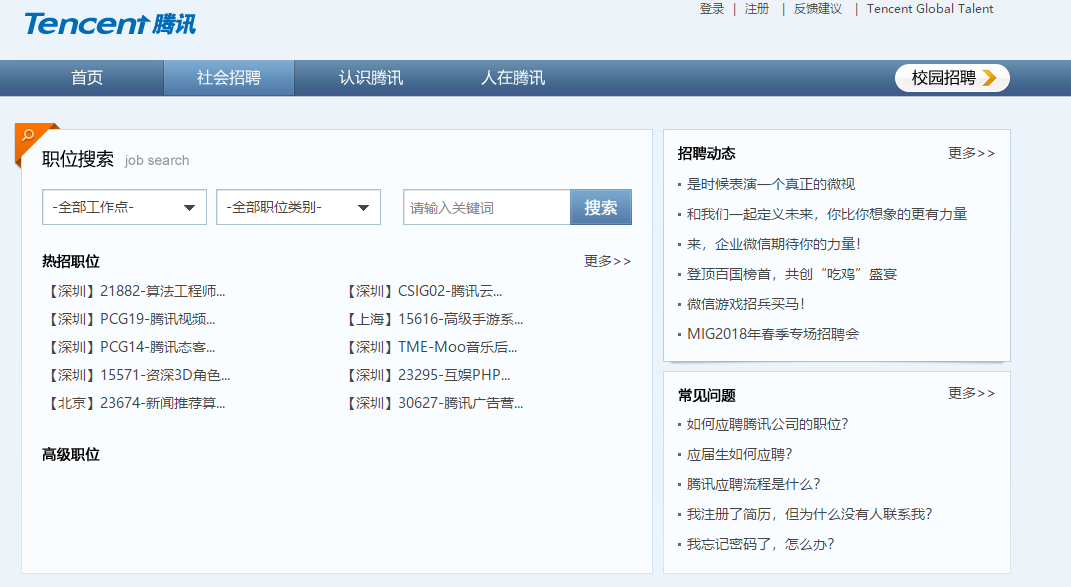The width and height of the screenshot is (1071, 587).
Task: Show more 招聘动态 news via 更多
Action: tap(971, 153)
